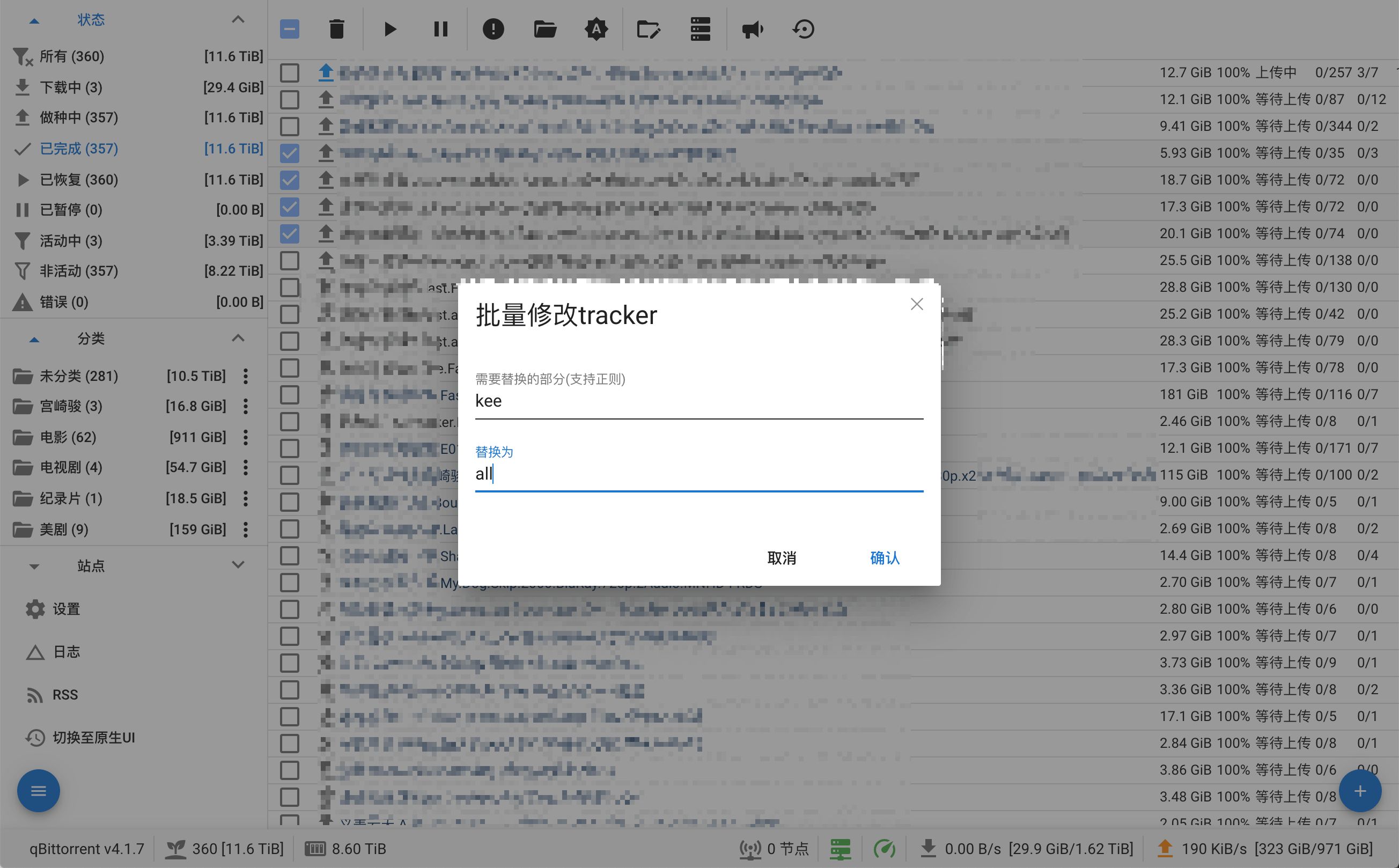1399x868 pixels.
Task: Toggle the select-all checkbox in toolbar
Action: [290, 29]
